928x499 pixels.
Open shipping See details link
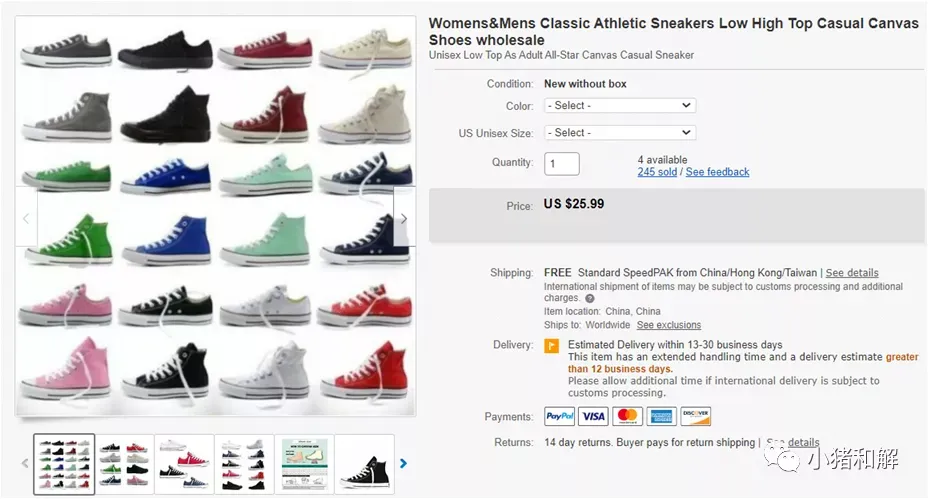coord(852,272)
